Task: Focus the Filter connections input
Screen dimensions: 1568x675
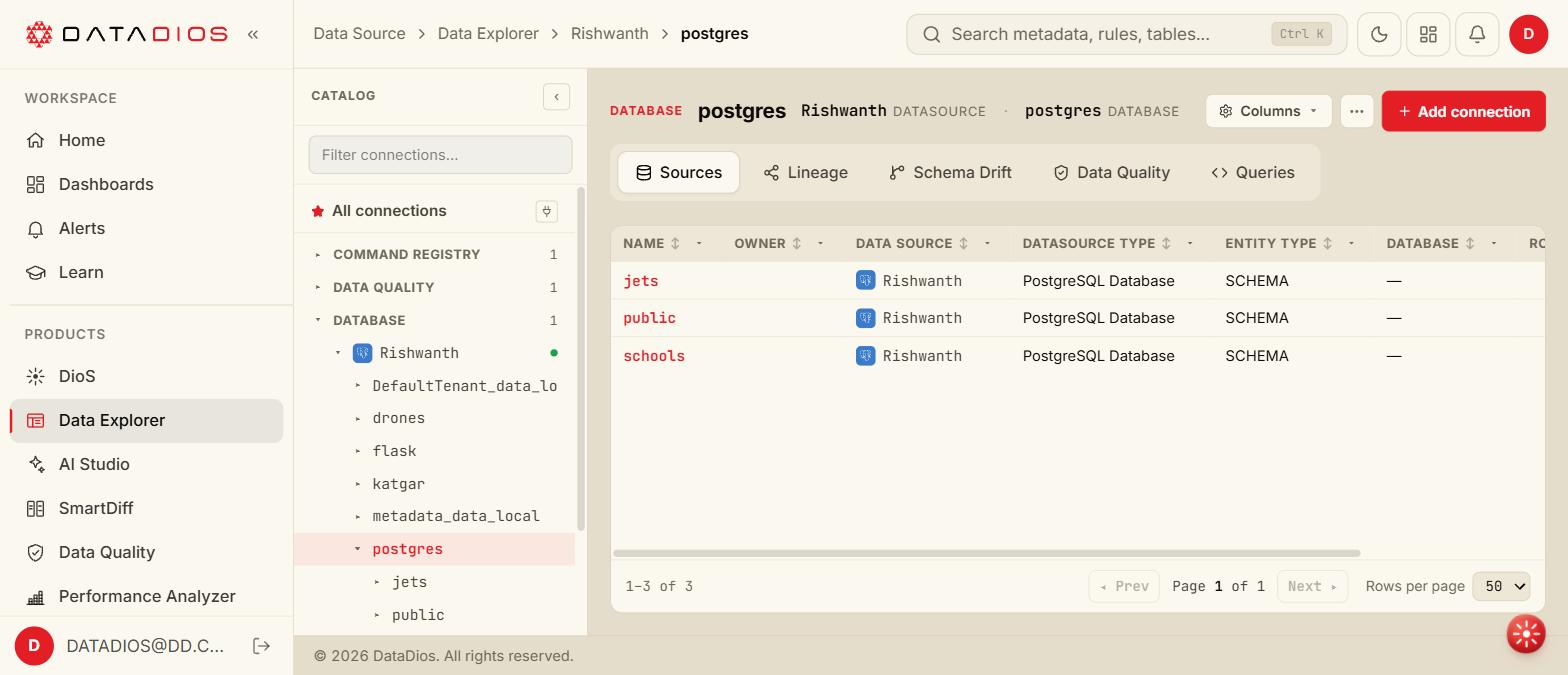Action: tap(440, 155)
